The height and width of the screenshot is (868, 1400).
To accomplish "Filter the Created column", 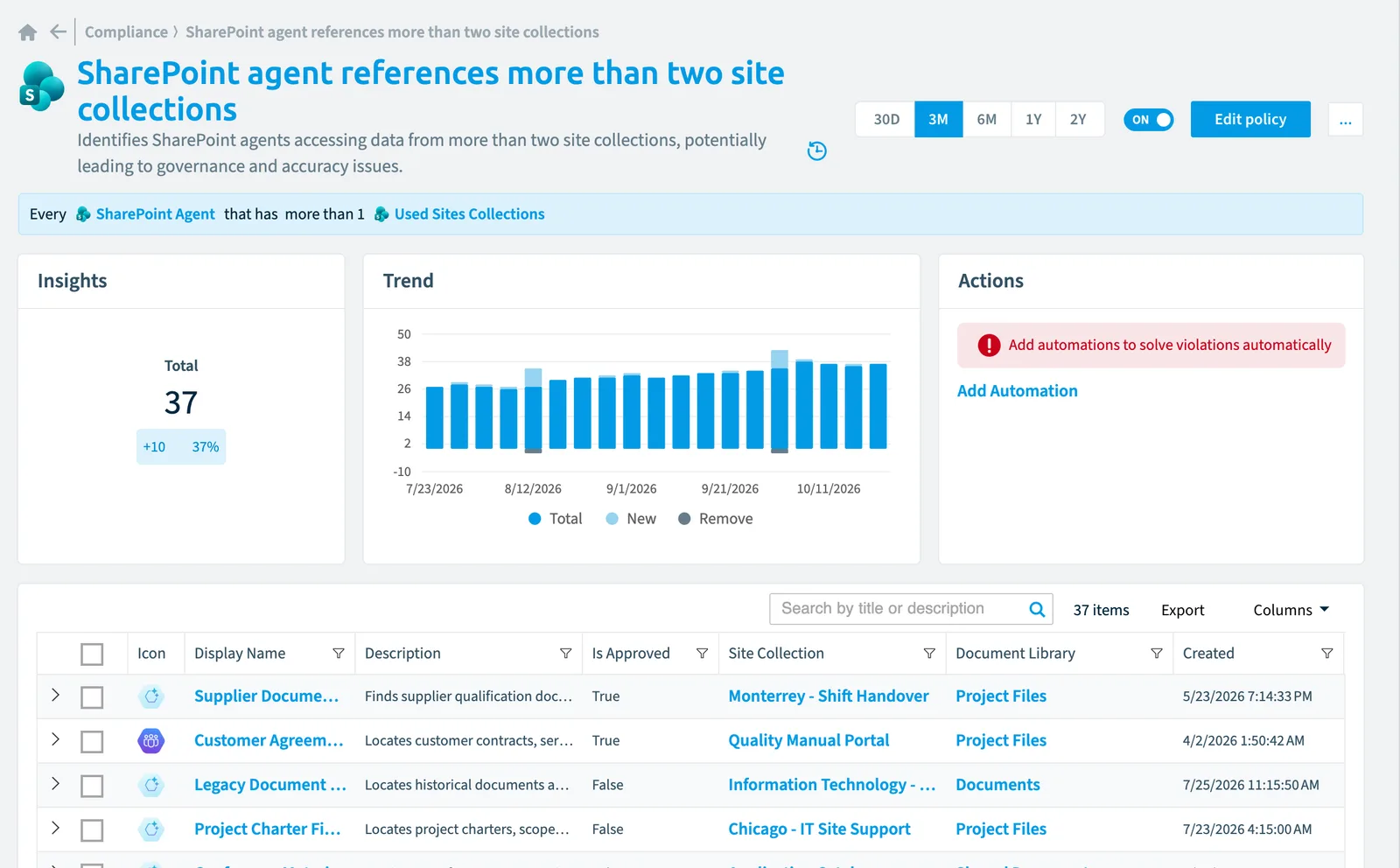I will point(1326,654).
